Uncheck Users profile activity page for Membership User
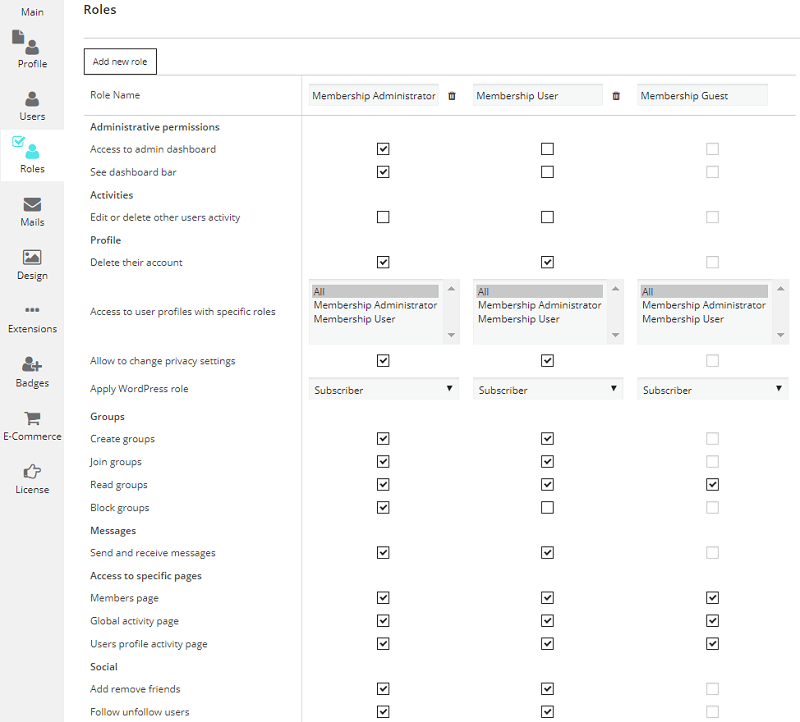Image resolution: width=800 pixels, height=722 pixels. tap(547, 644)
